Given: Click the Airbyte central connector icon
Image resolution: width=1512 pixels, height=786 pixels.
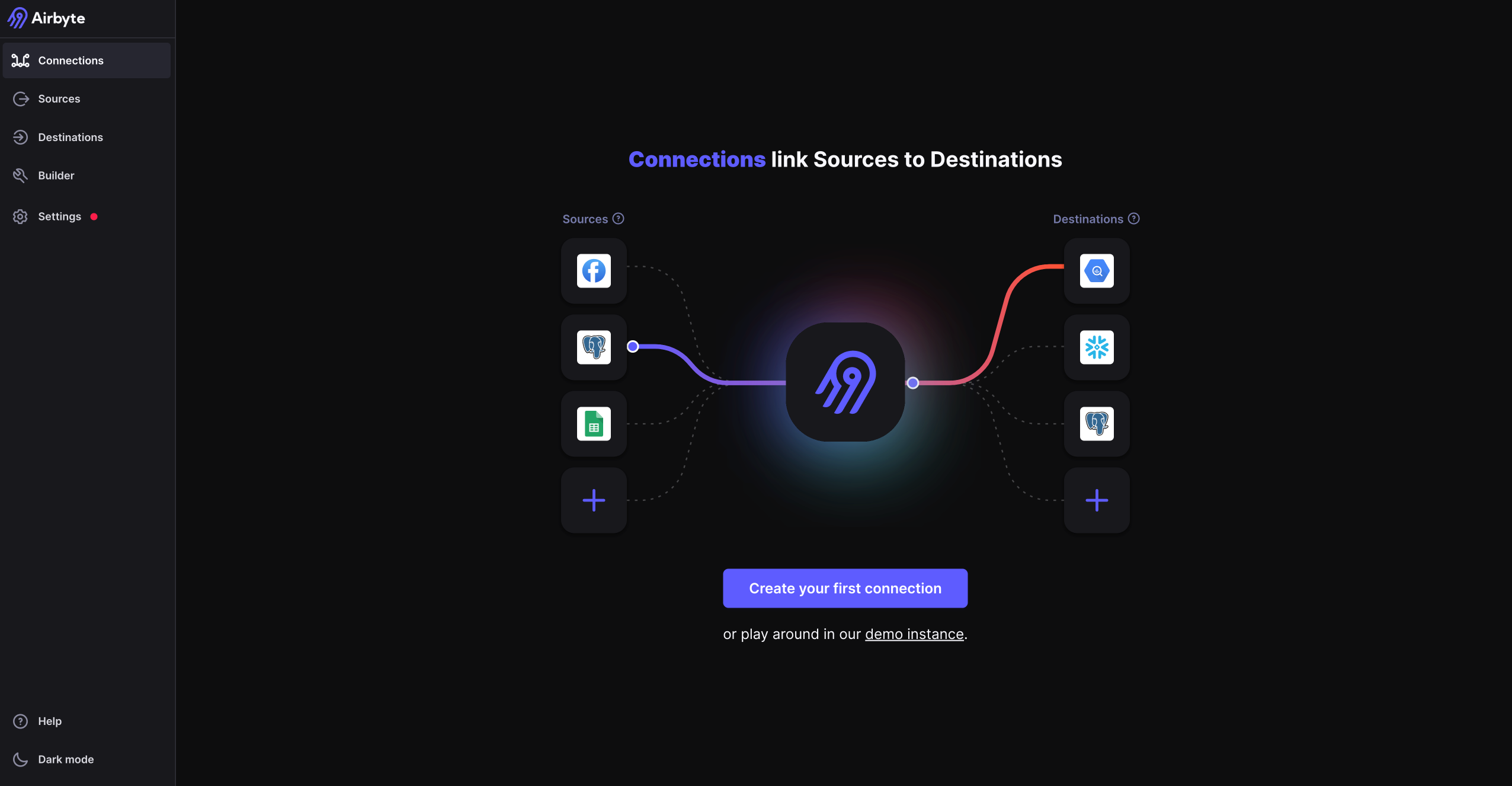Looking at the screenshot, I should [845, 382].
